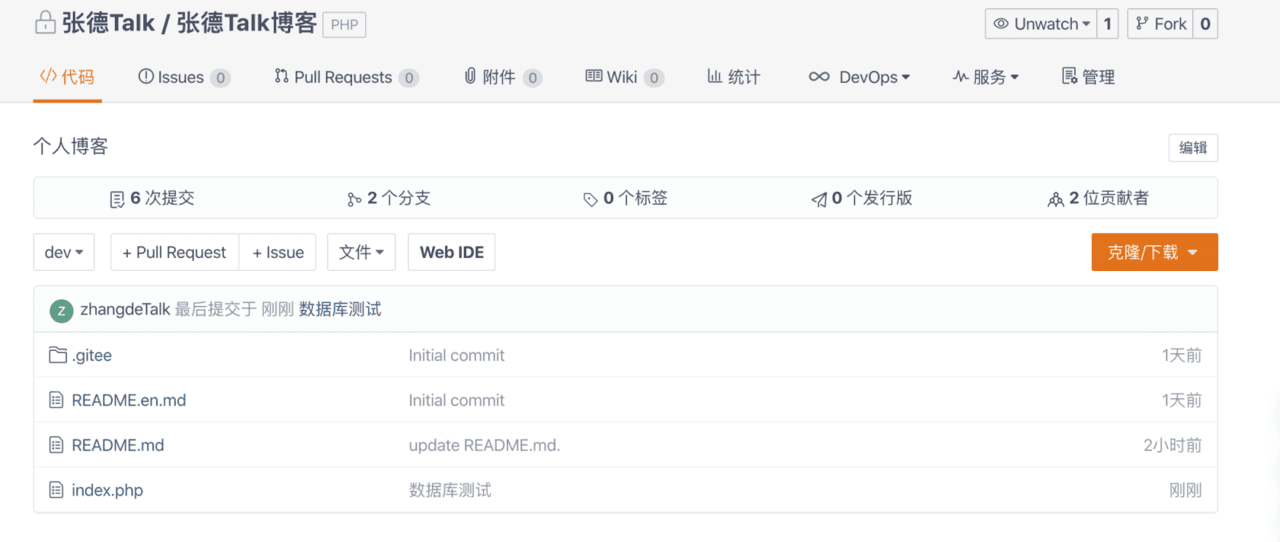The image size is (1280, 542).
Task: Open the 统计 tab
Action: [x=734, y=77]
